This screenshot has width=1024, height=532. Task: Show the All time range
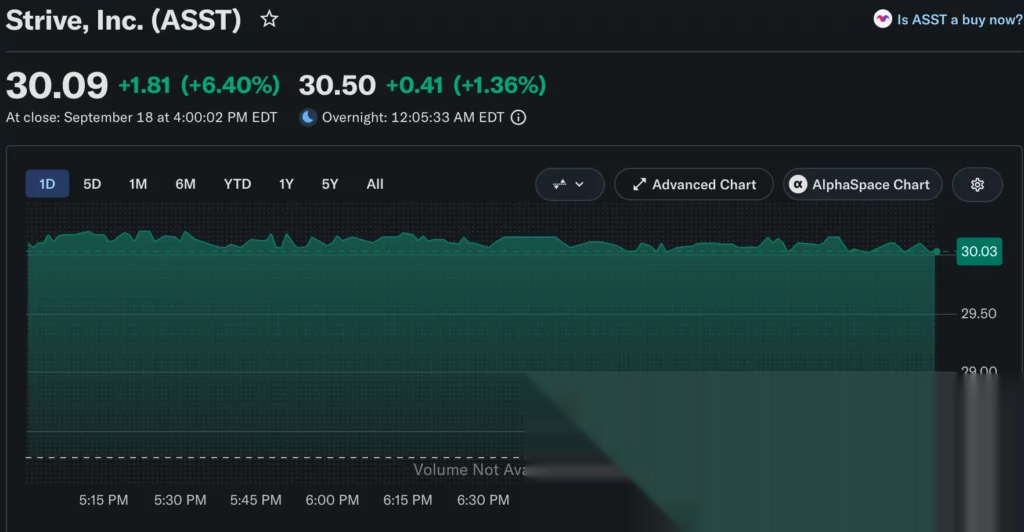(375, 184)
